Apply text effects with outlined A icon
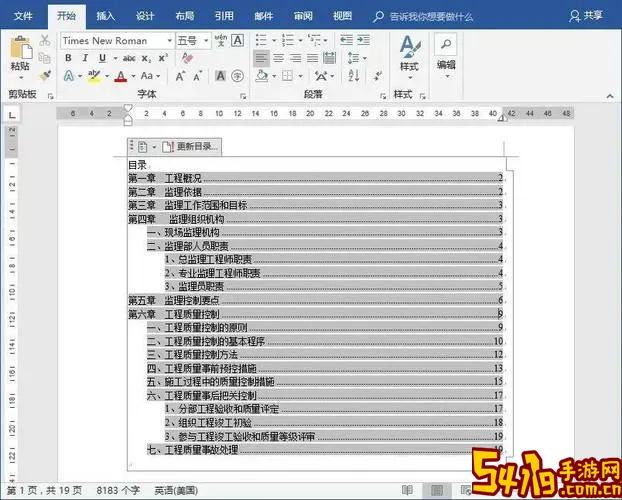The image size is (622, 500). tap(69, 75)
